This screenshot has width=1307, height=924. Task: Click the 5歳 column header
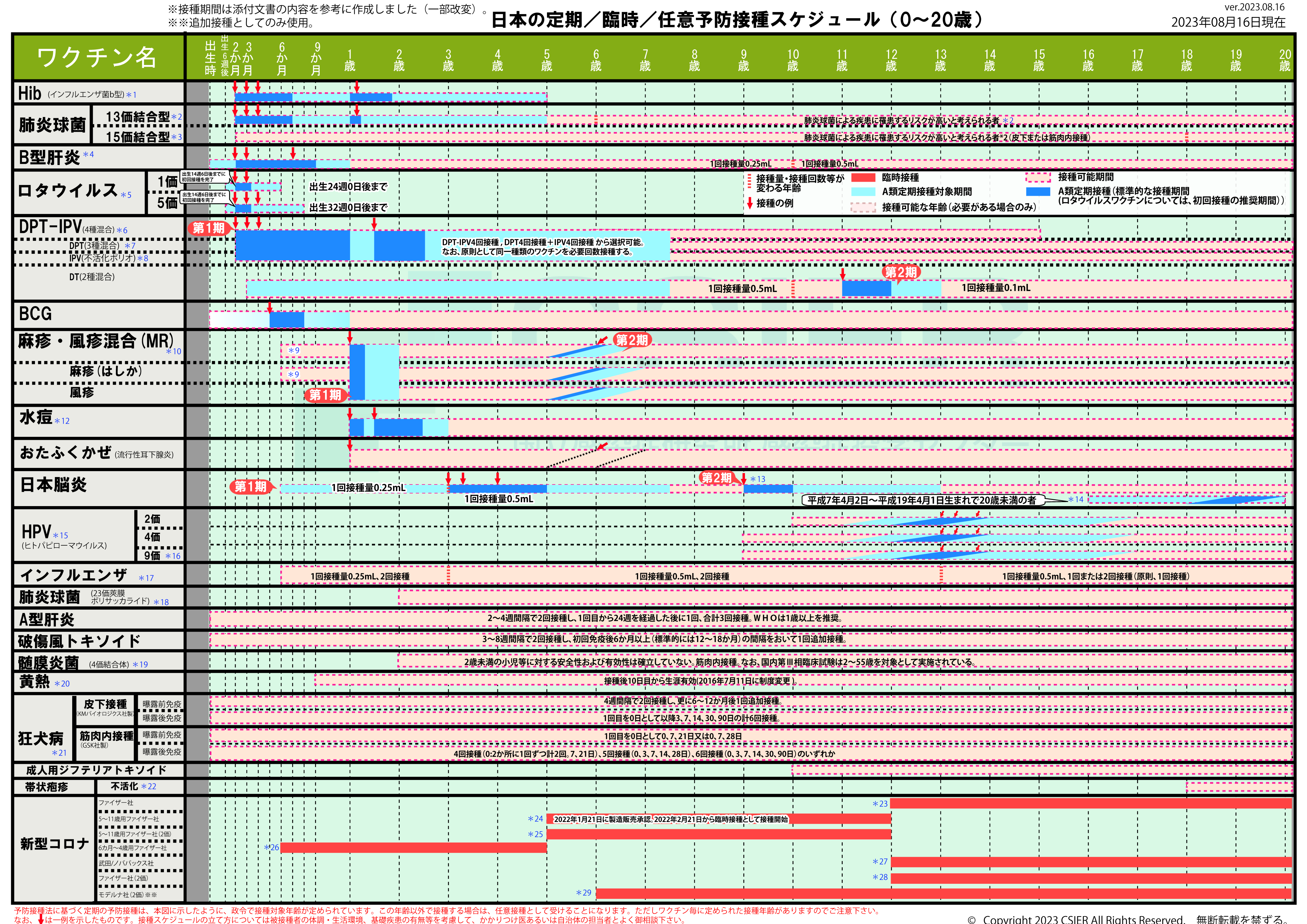pyautogui.click(x=546, y=61)
